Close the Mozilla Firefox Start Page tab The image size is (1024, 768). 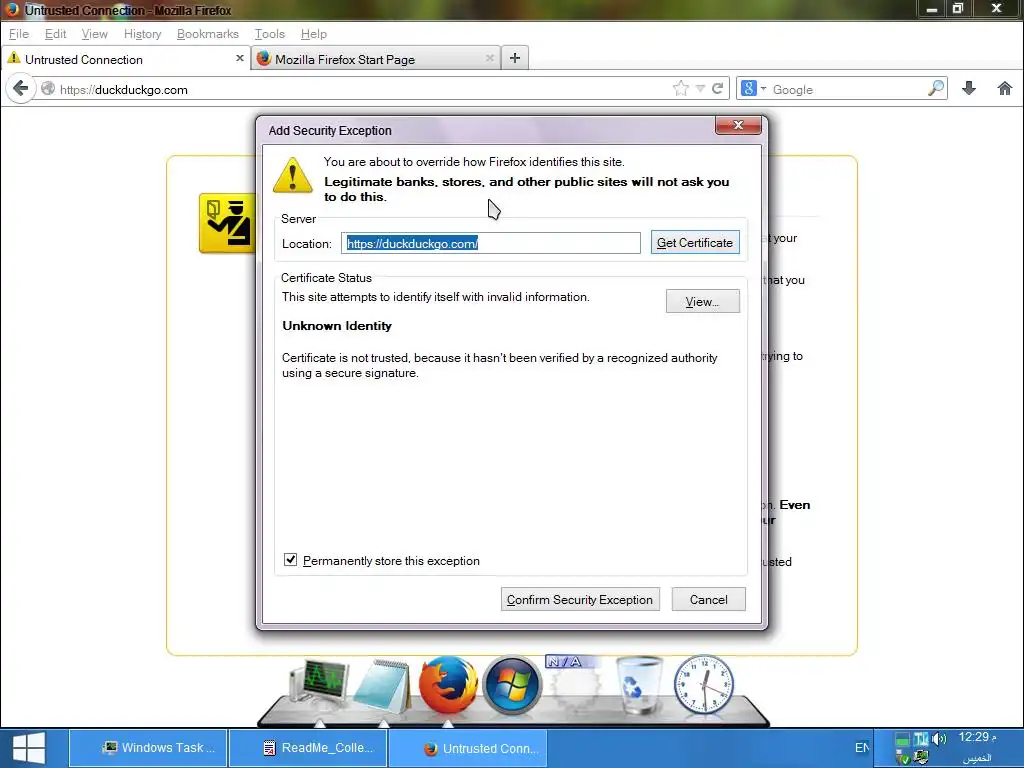point(490,59)
